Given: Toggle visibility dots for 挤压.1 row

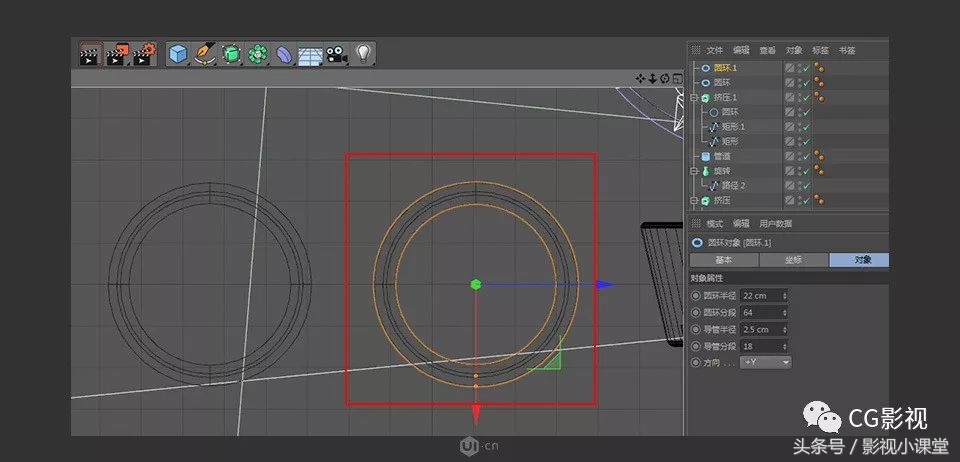Looking at the screenshot, I should tap(799, 97).
